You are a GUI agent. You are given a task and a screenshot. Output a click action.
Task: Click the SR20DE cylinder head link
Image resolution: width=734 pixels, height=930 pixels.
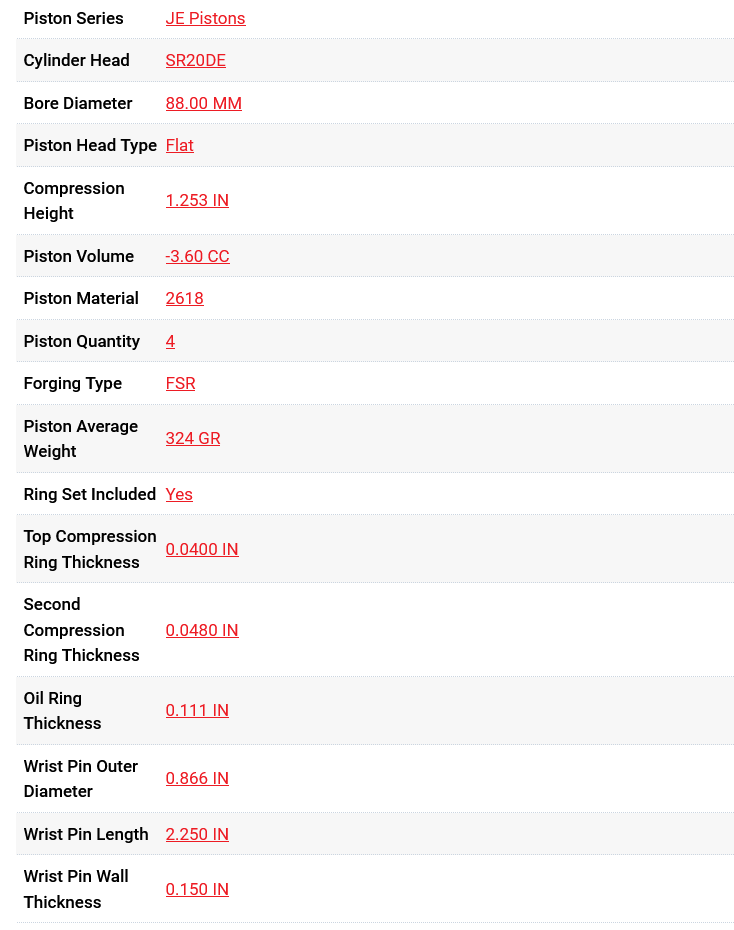195,60
